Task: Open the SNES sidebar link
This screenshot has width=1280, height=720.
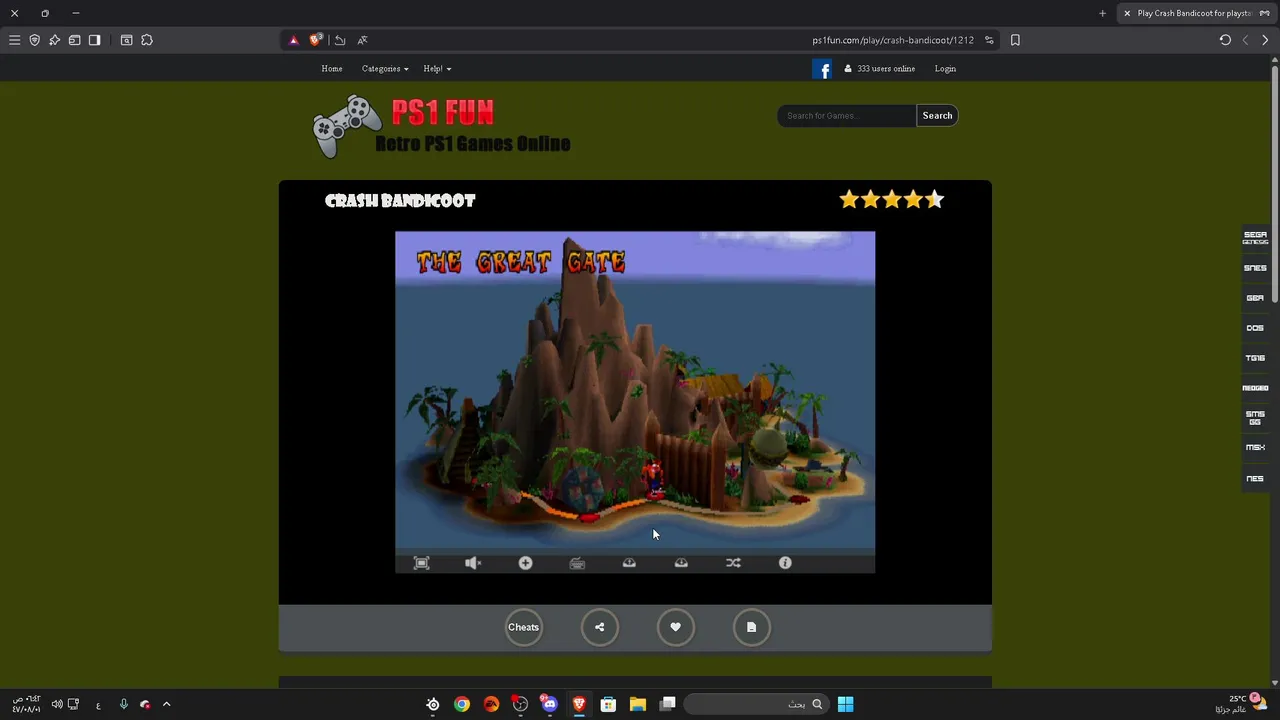Action: (x=1255, y=268)
